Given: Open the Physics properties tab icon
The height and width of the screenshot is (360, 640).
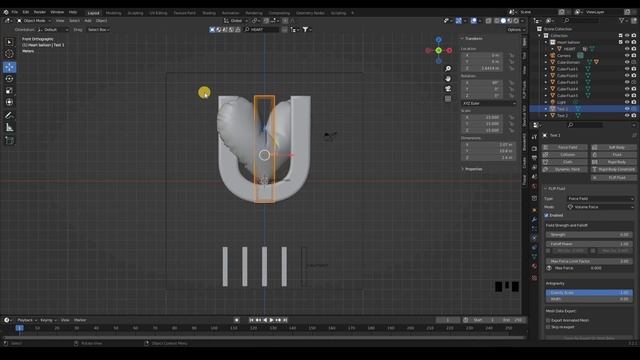Looking at the screenshot, I should pos(534,238).
